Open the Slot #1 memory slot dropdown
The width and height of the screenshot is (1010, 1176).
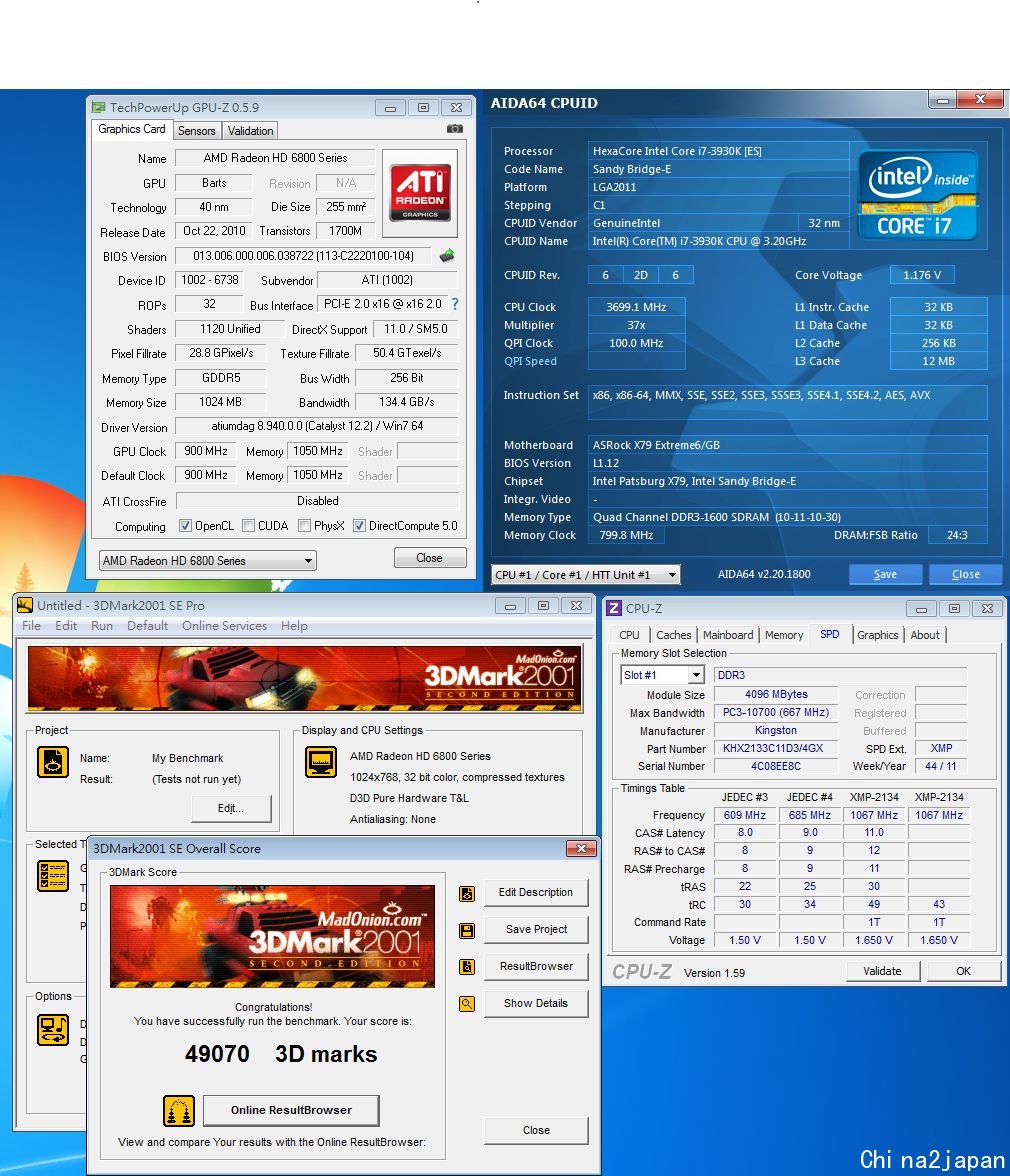click(662, 675)
